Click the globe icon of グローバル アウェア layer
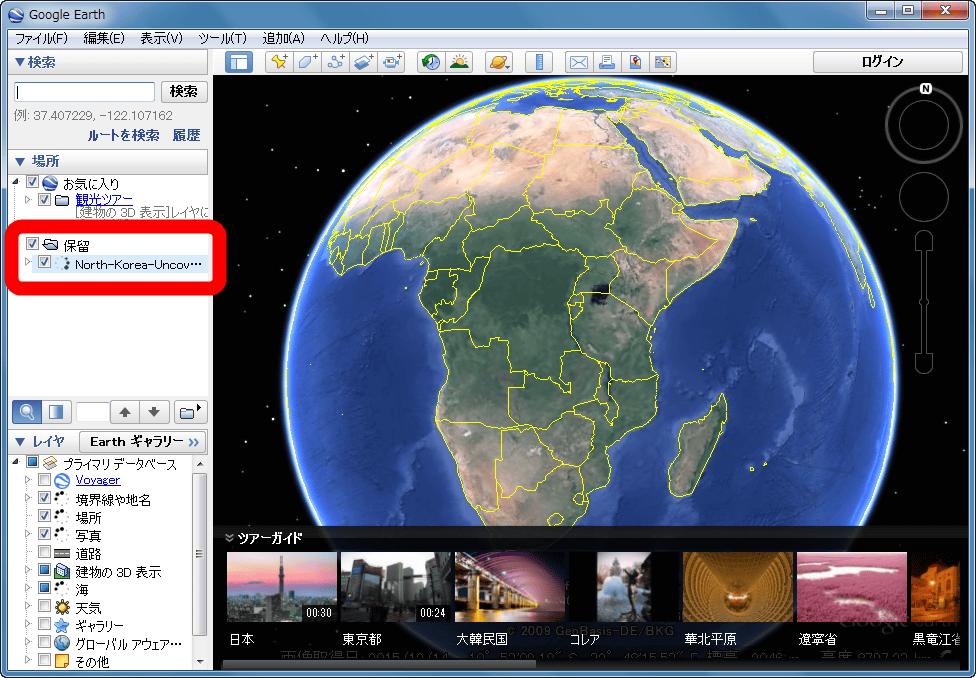The width and height of the screenshot is (976, 678). pyautogui.click(x=62, y=643)
